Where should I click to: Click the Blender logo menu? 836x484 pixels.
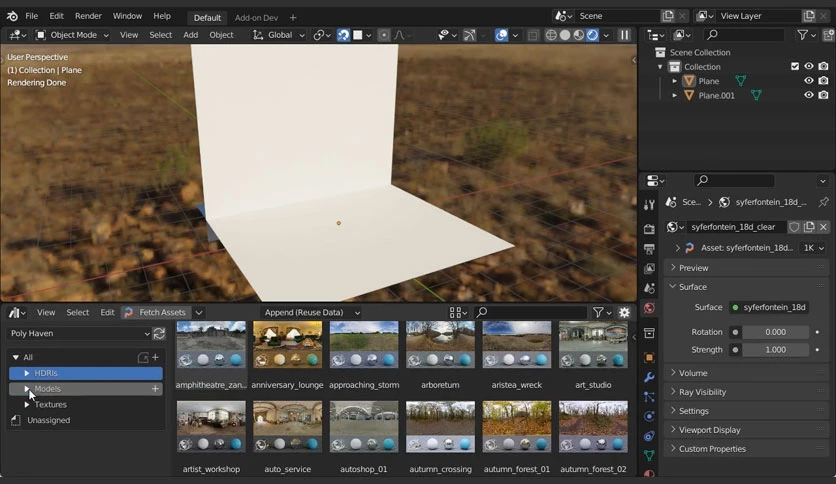pos(12,16)
